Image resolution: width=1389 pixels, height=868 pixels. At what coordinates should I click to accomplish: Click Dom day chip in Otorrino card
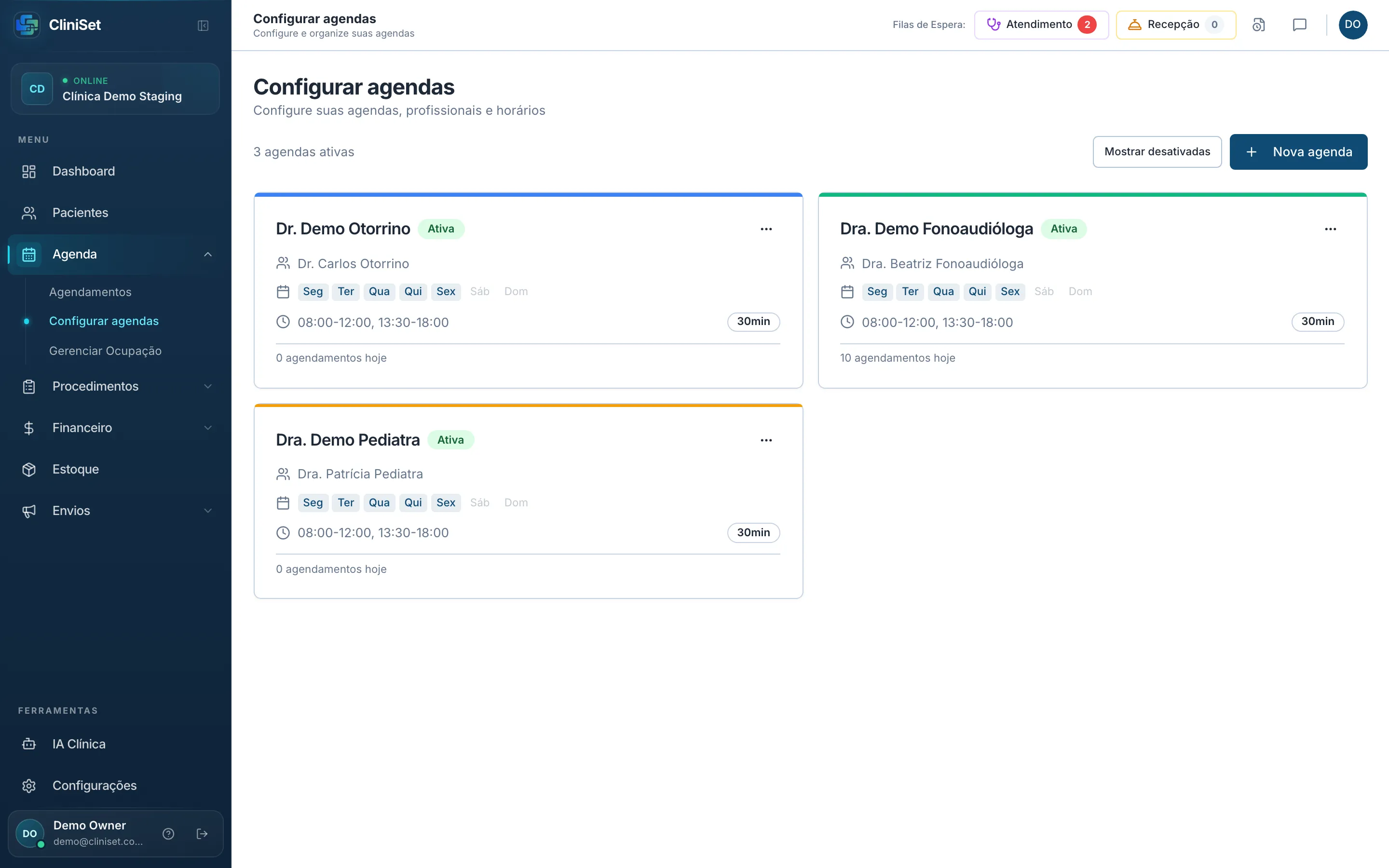tap(516, 291)
